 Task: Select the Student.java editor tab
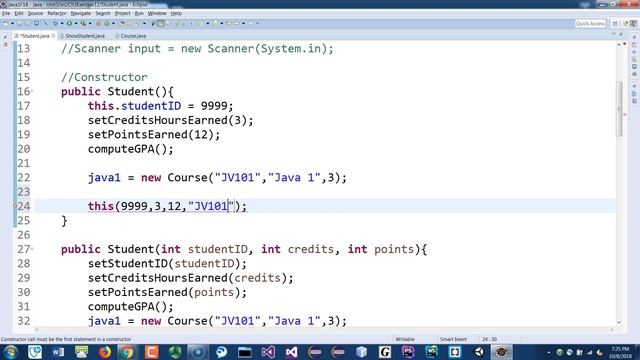point(34,36)
